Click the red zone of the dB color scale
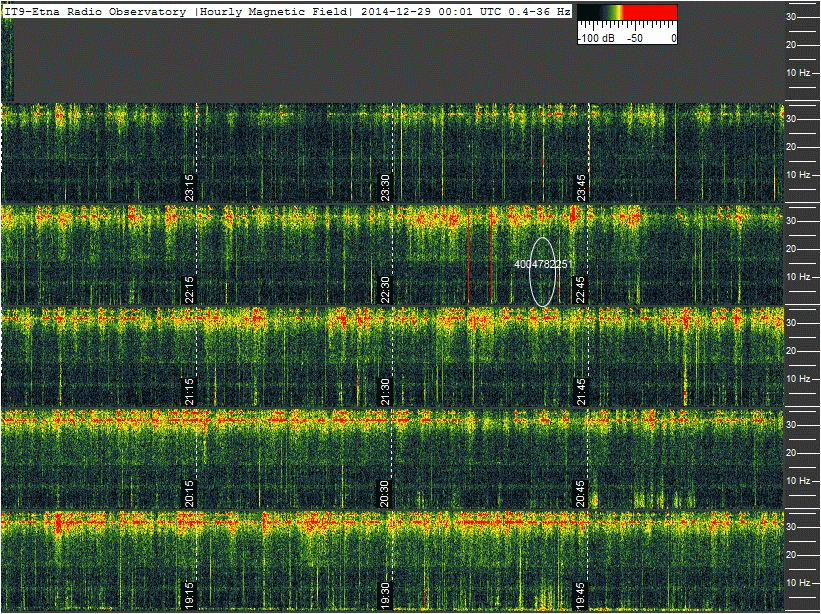Viewport: 821px width, 614px height. coord(652,12)
